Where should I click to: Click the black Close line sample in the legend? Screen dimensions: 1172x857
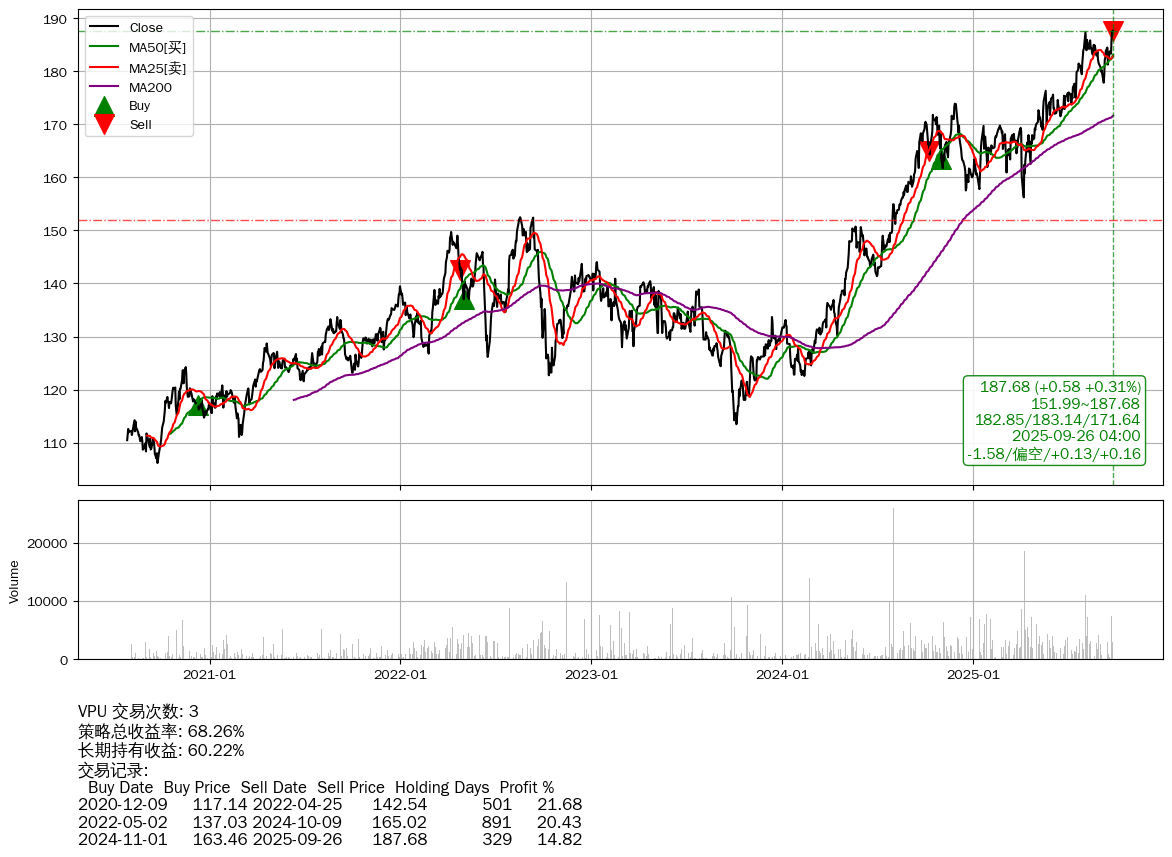point(104,28)
